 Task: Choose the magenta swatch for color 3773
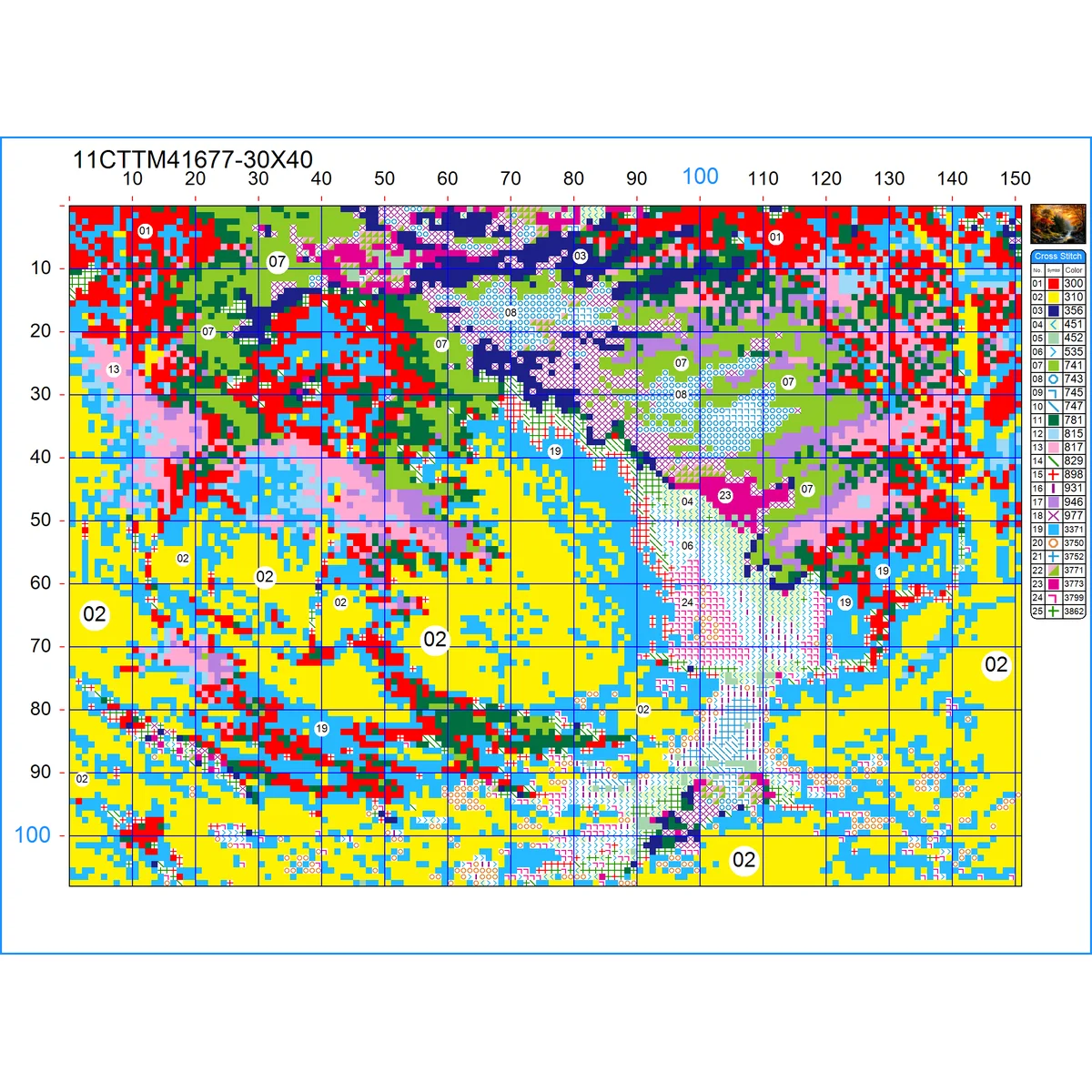tap(1053, 584)
